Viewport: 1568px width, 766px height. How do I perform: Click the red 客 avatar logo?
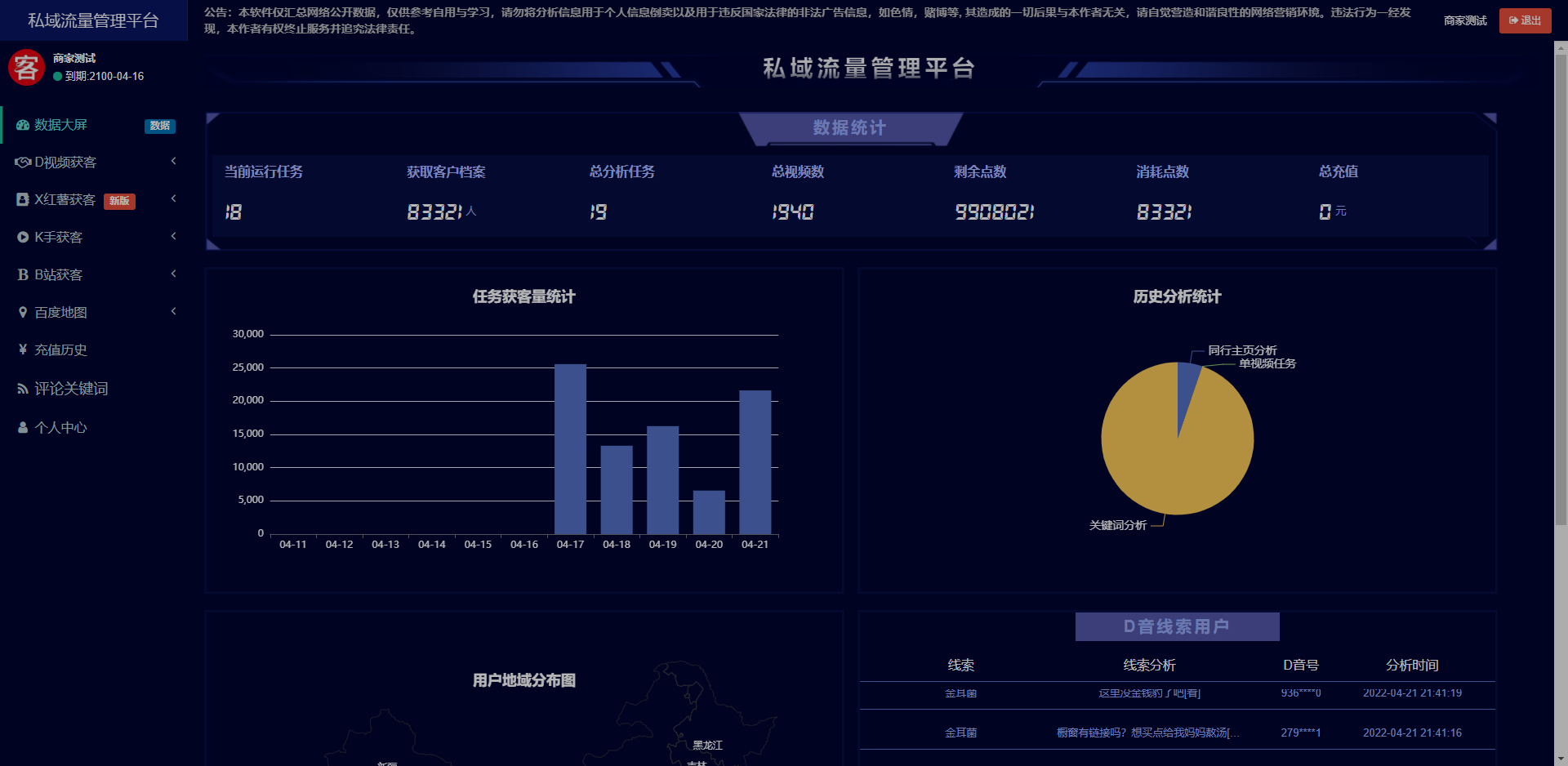(x=26, y=67)
